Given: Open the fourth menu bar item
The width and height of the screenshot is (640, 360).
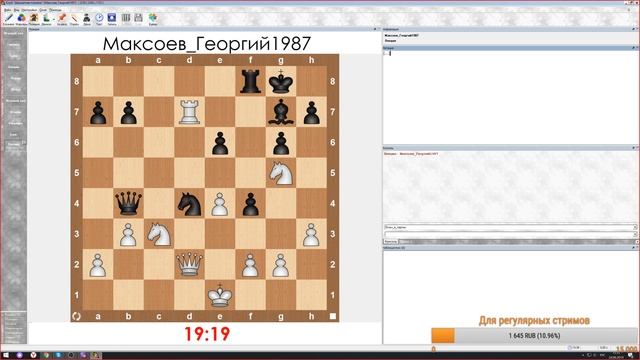Looking at the screenshot, I should click(43, 10).
